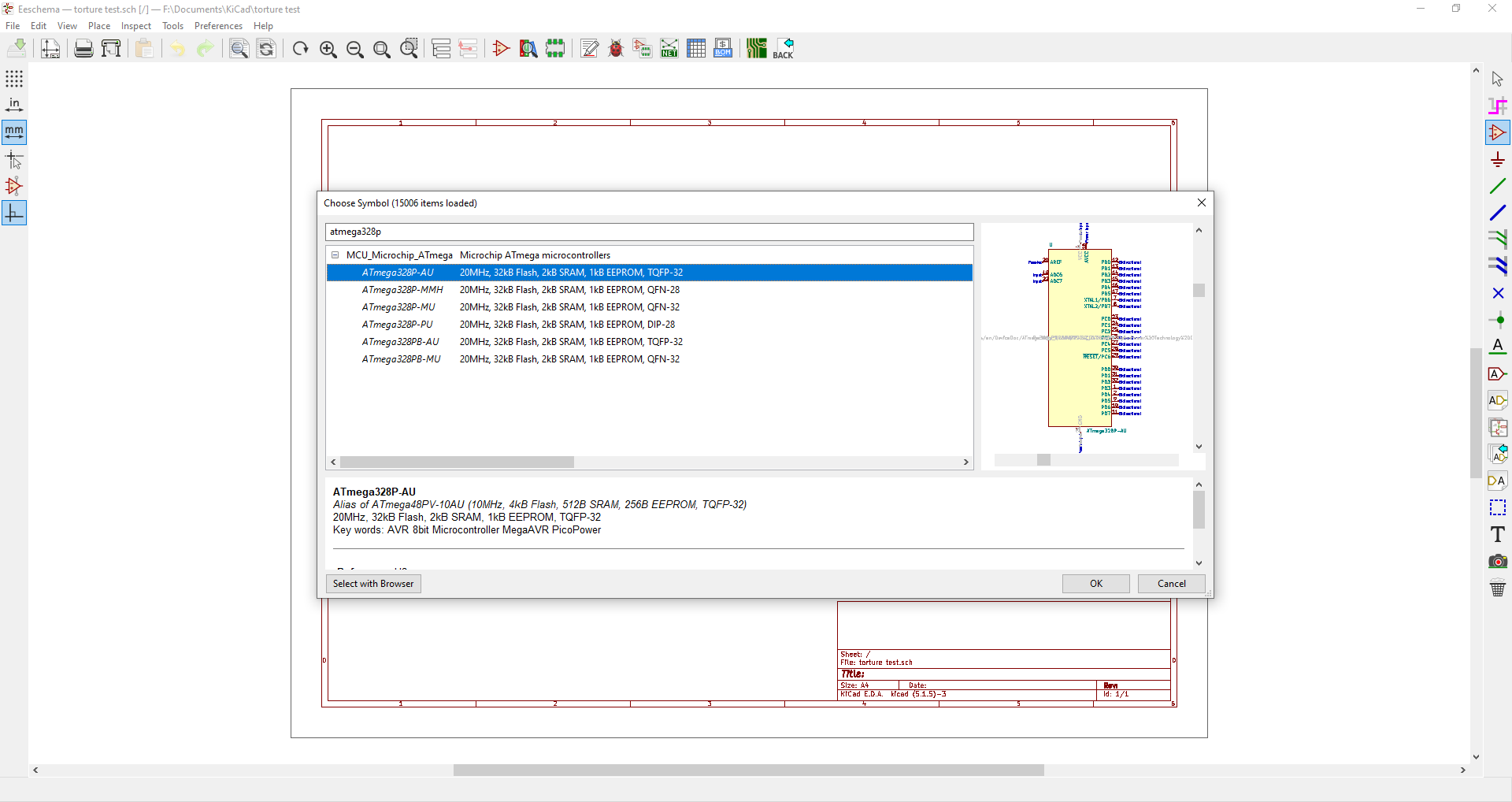Viewport: 1512px width, 802px height.
Task: Open the Symbol Editor
Action: (x=501, y=49)
